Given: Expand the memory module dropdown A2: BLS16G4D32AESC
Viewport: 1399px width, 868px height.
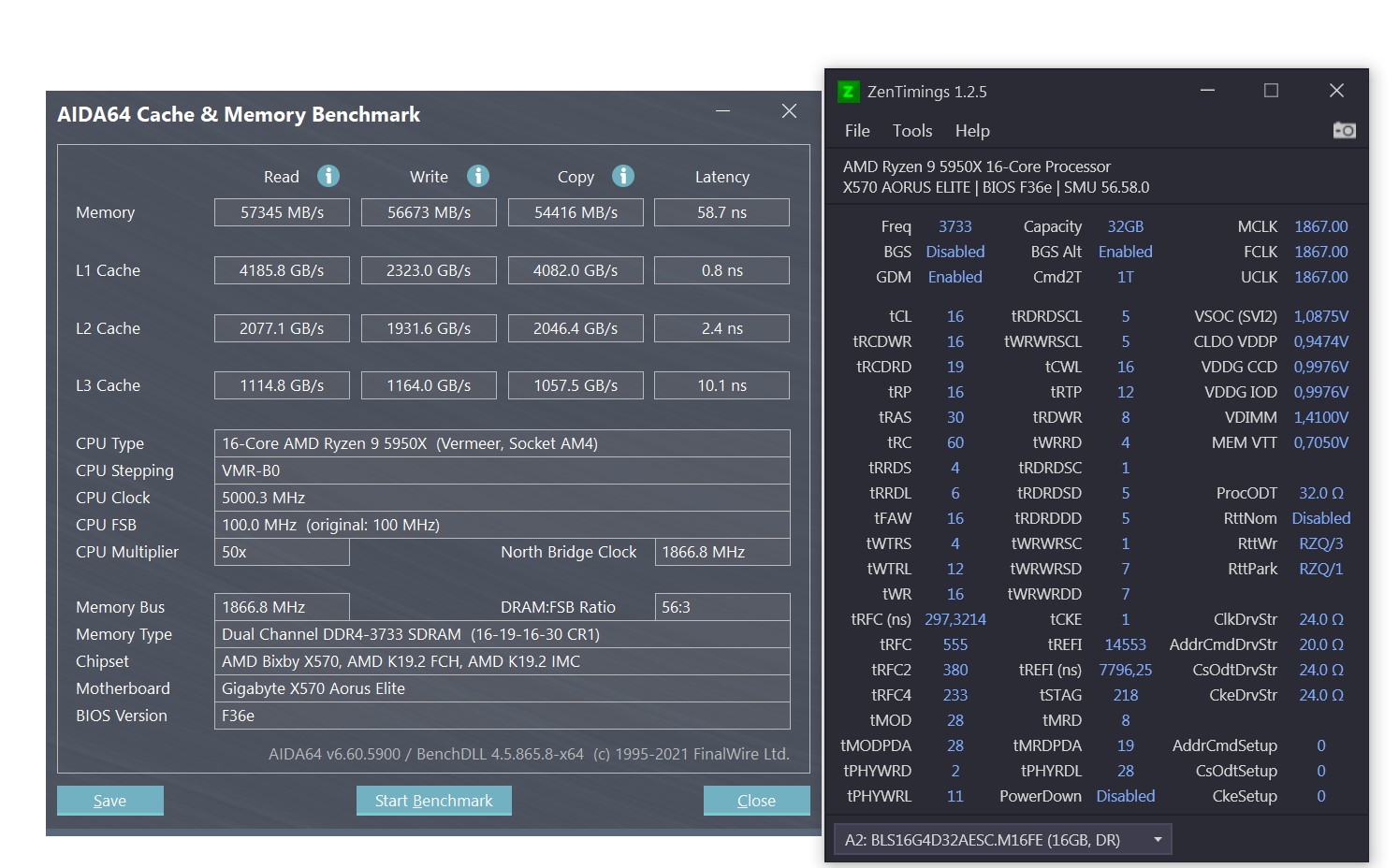Looking at the screenshot, I should pos(1002,840).
